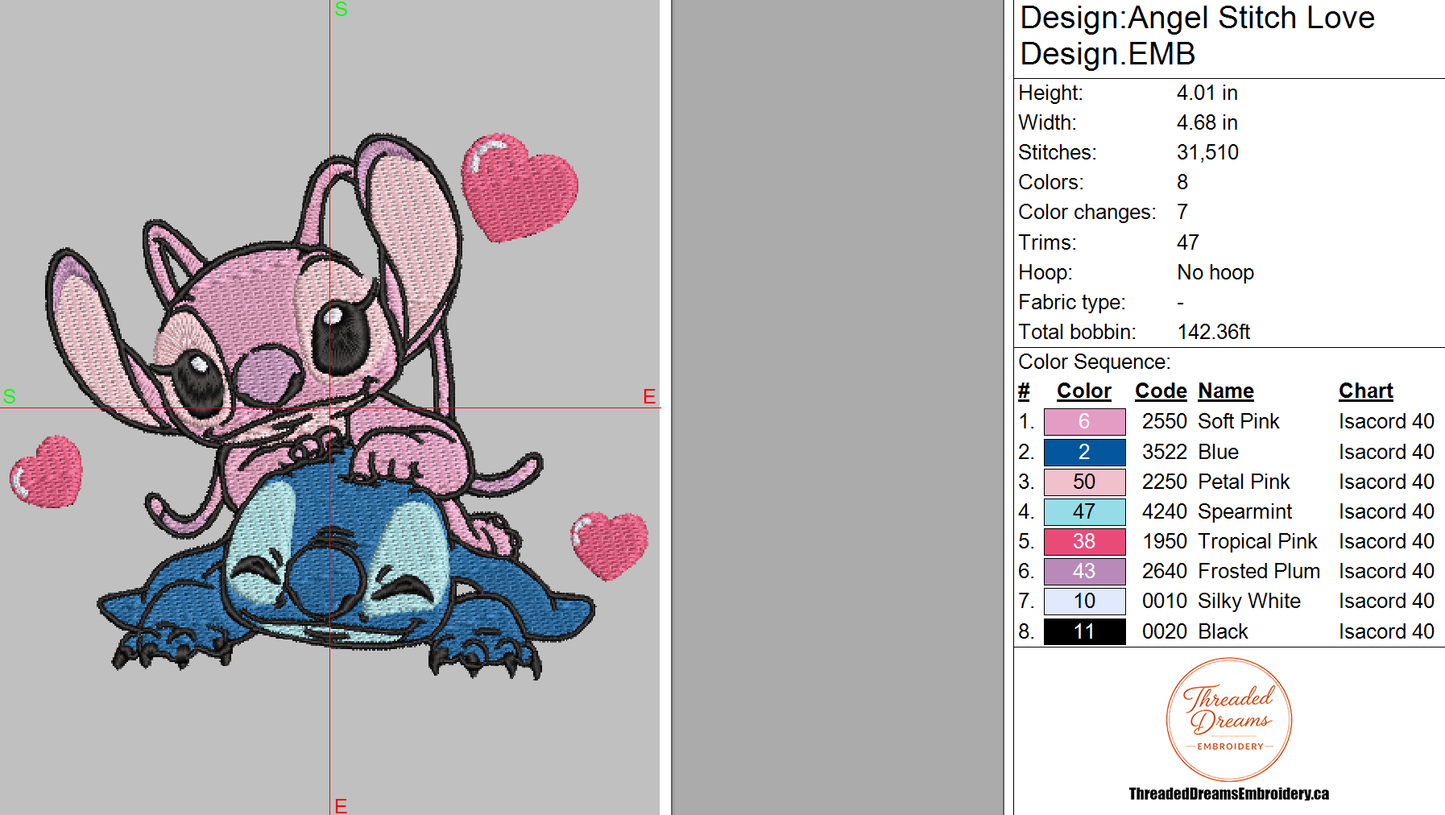
Task: Click the Petal Pink swatch numbered 50
Action: (x=1084, y=482)
